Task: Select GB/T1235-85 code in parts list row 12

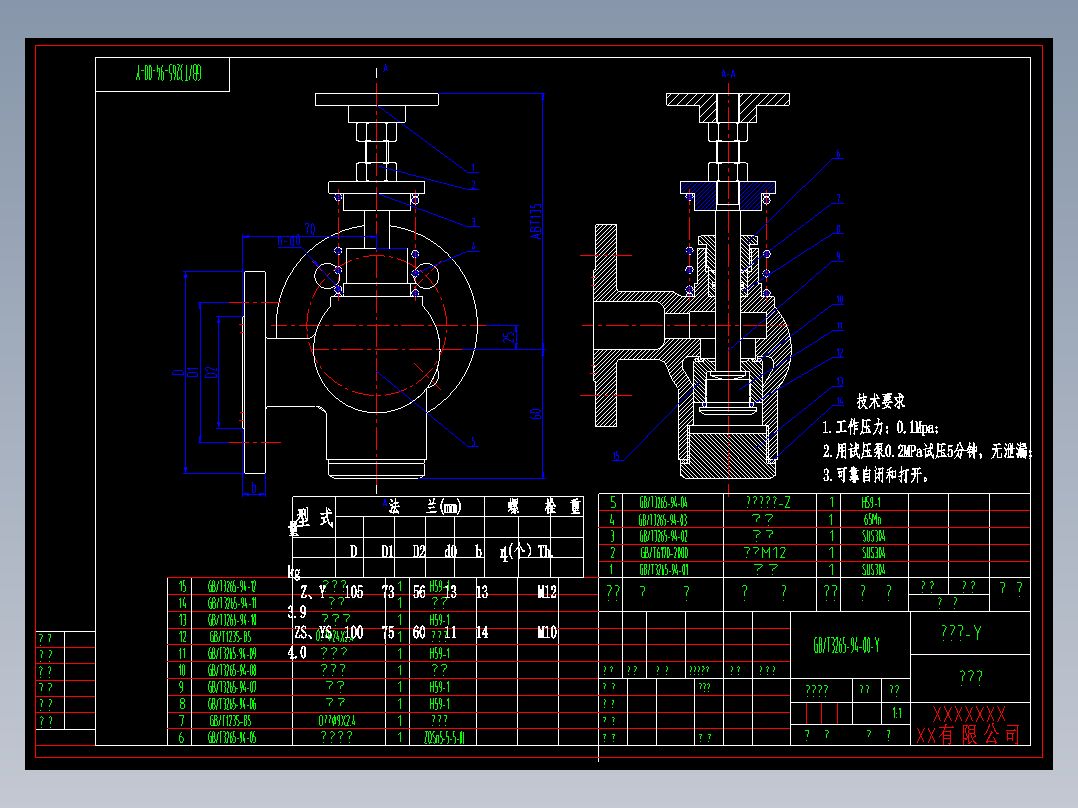Action: [230, 637]
